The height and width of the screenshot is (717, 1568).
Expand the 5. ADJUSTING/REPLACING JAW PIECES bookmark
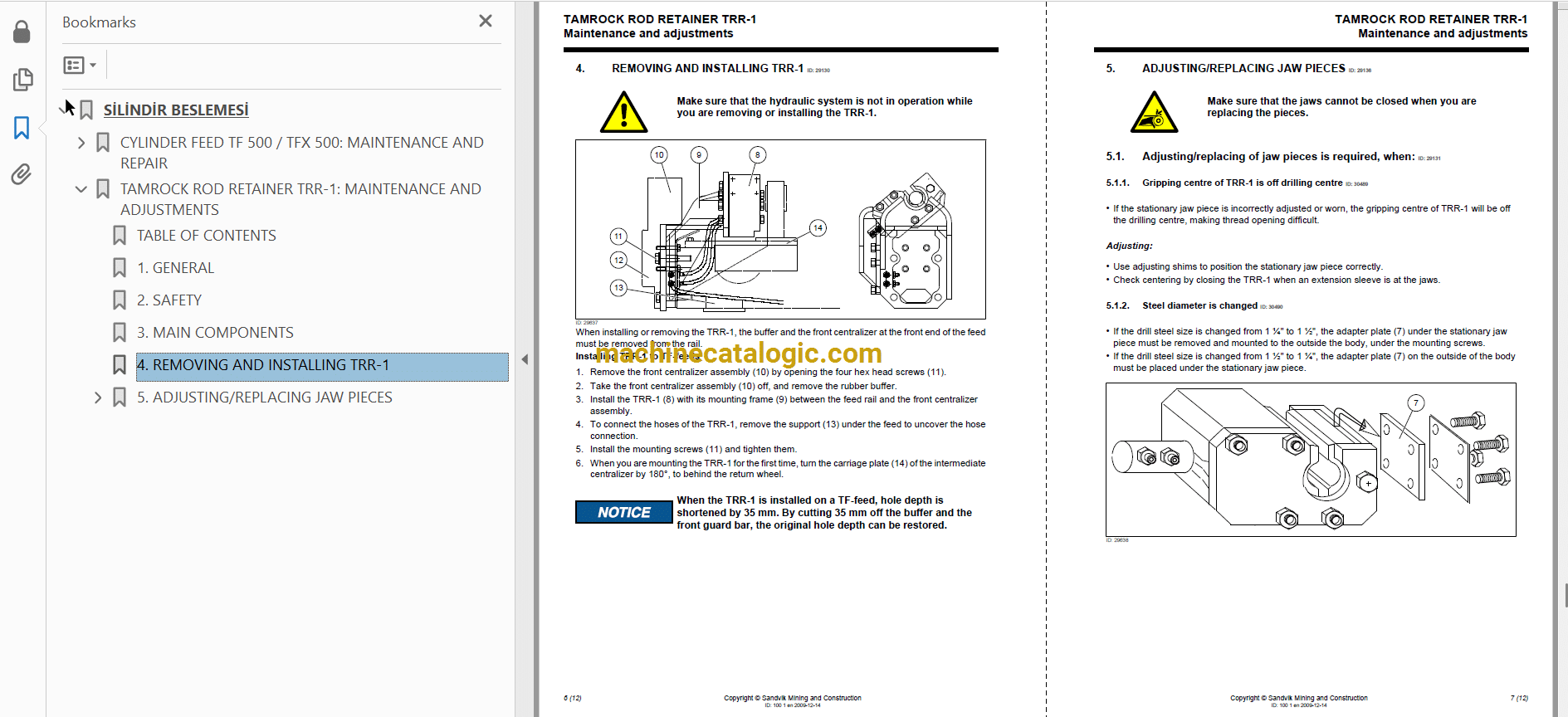pyautogui.click(x=98, y=398)
